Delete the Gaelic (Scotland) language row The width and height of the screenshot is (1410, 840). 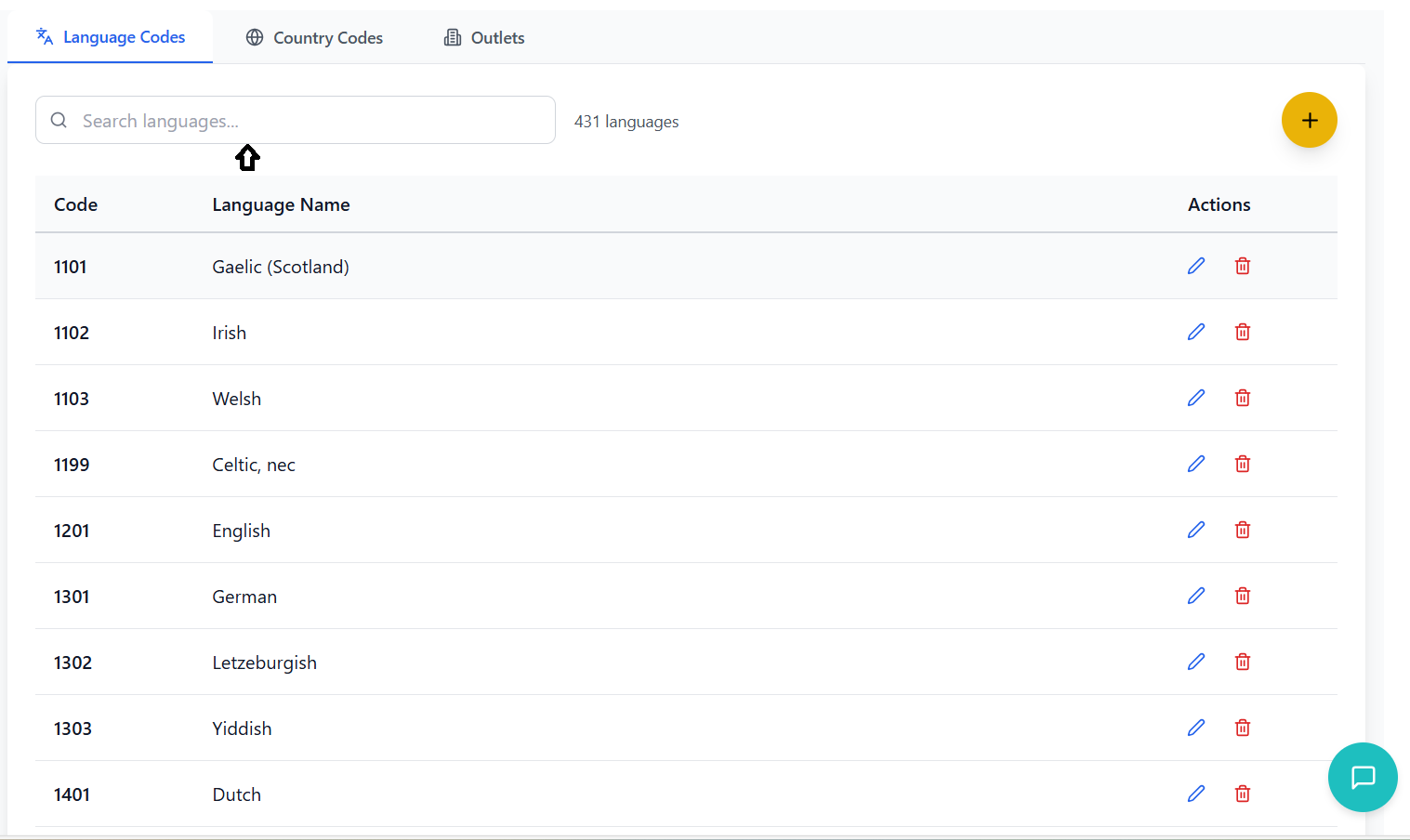pos(1242,266)
